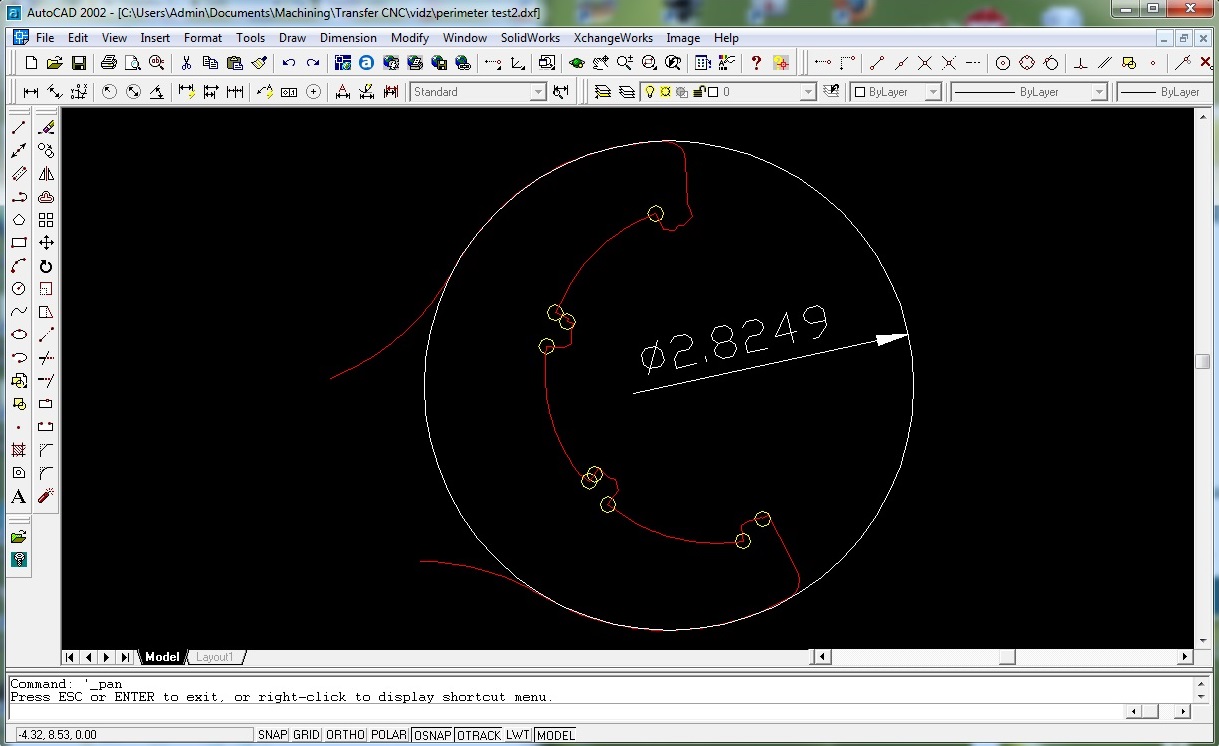Select the Copy Object modify tool

46,151
